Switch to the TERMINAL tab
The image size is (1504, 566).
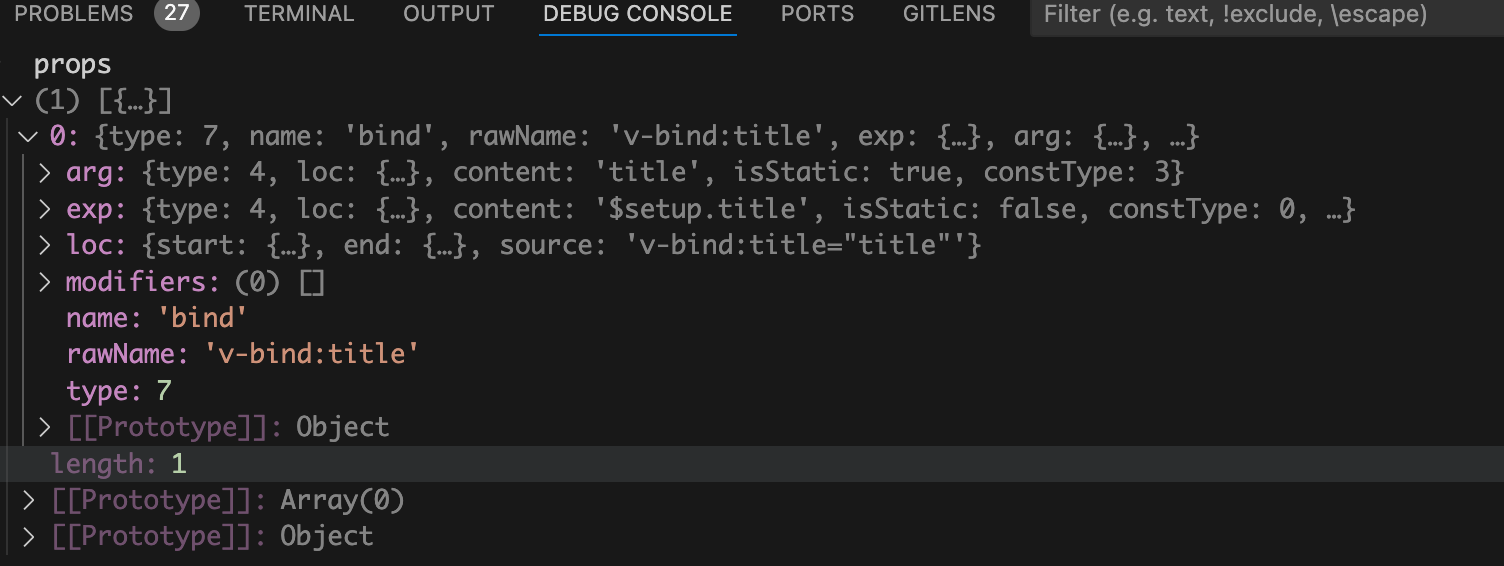pos(299,14)
